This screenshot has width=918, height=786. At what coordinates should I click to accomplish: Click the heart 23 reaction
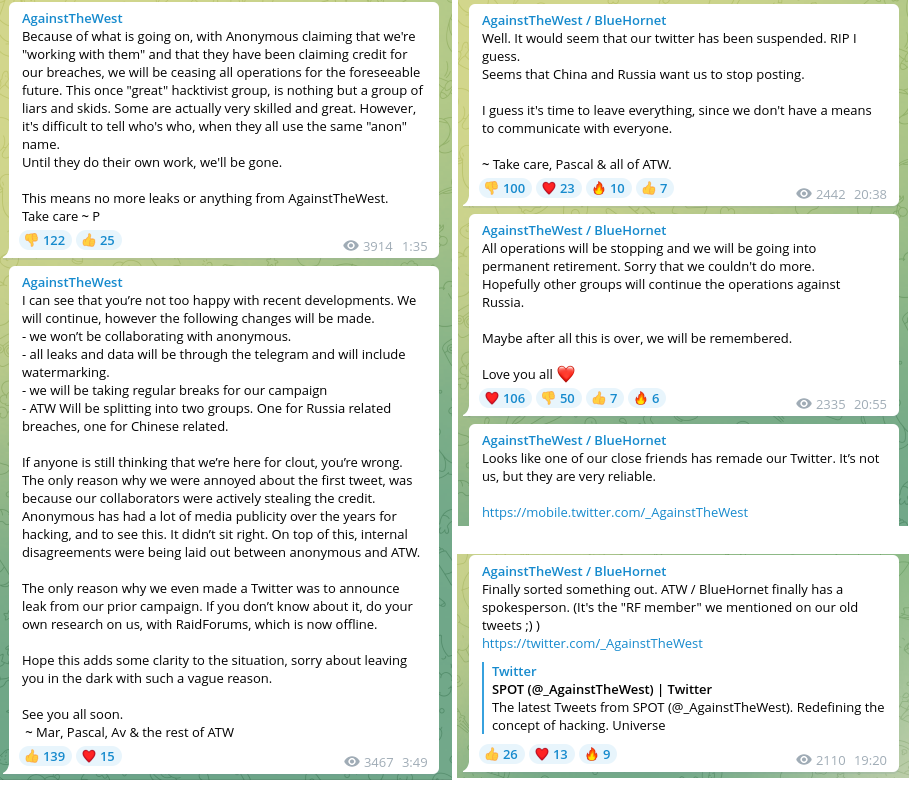click(x=559, y=188)
